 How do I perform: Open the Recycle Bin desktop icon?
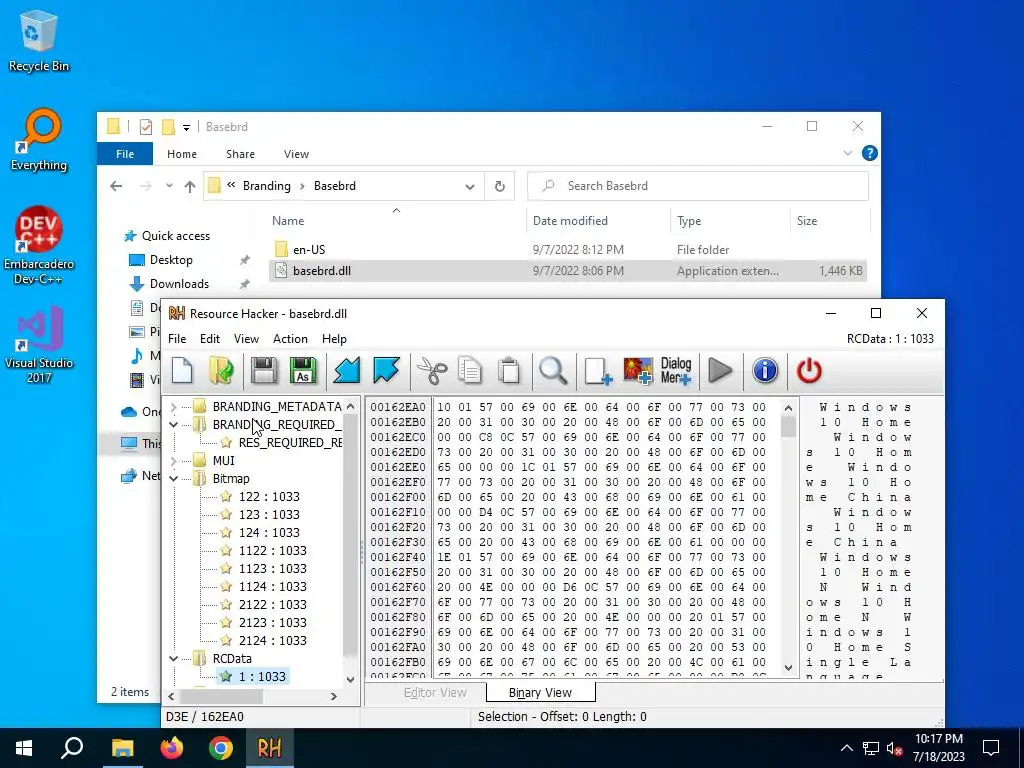39,42
